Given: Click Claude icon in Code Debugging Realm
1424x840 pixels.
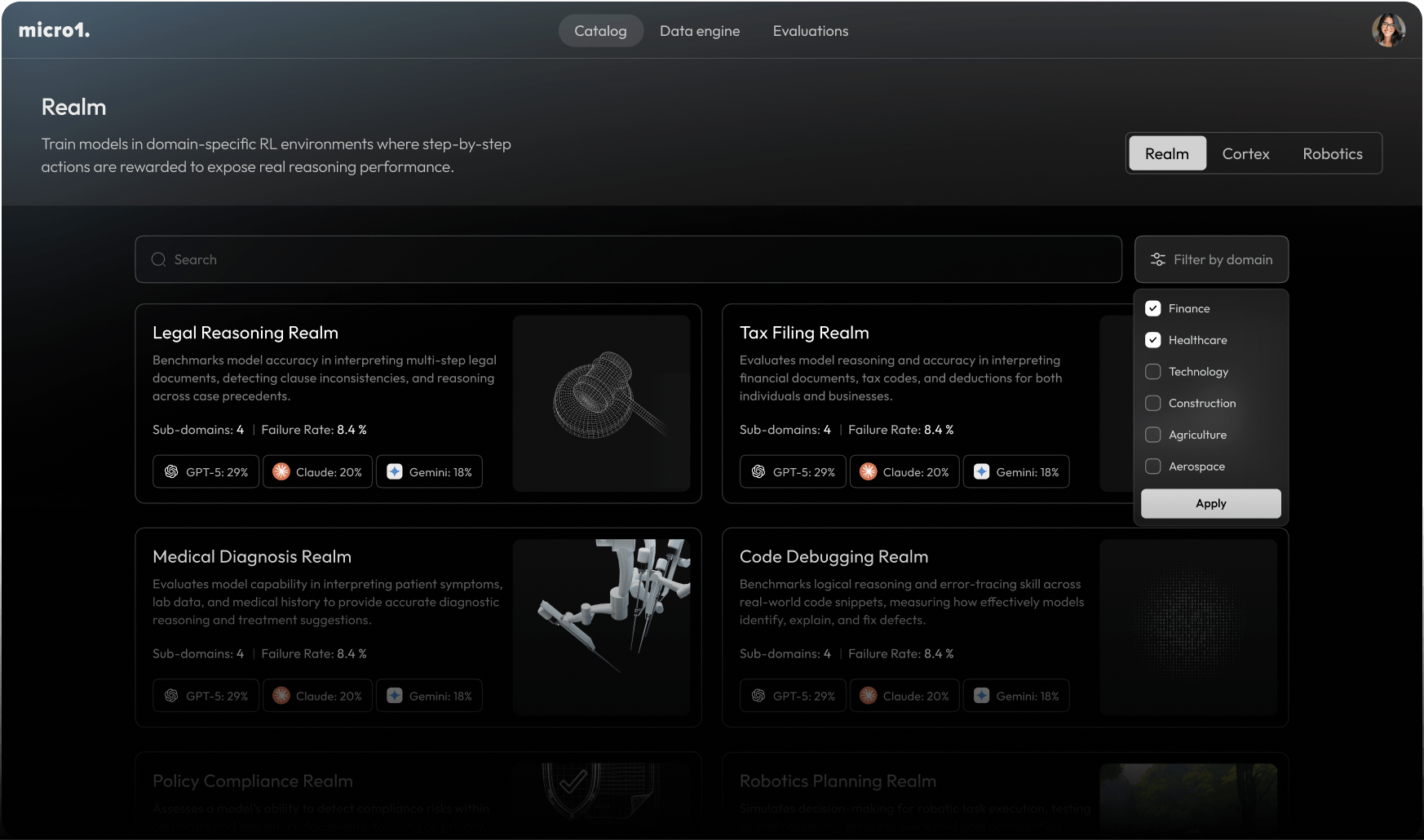Looking at the screenshot, I should [x=869, y=696].
